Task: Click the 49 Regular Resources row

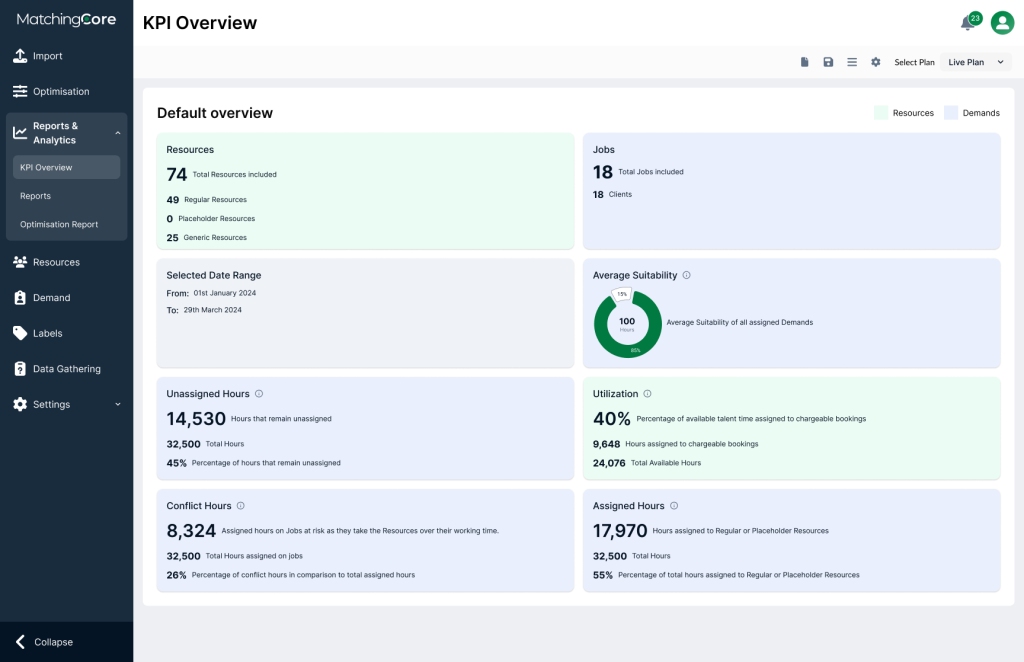Action: pyautogui.click(x=206, y=200)
